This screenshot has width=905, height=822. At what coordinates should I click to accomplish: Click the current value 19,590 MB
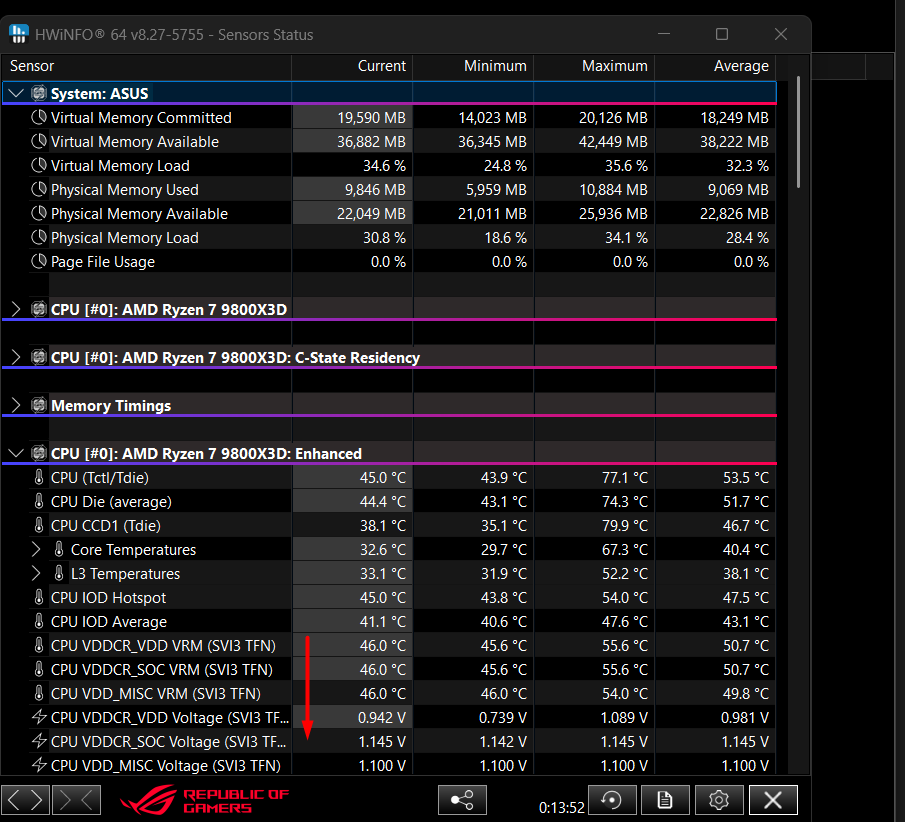pos(371,118)
